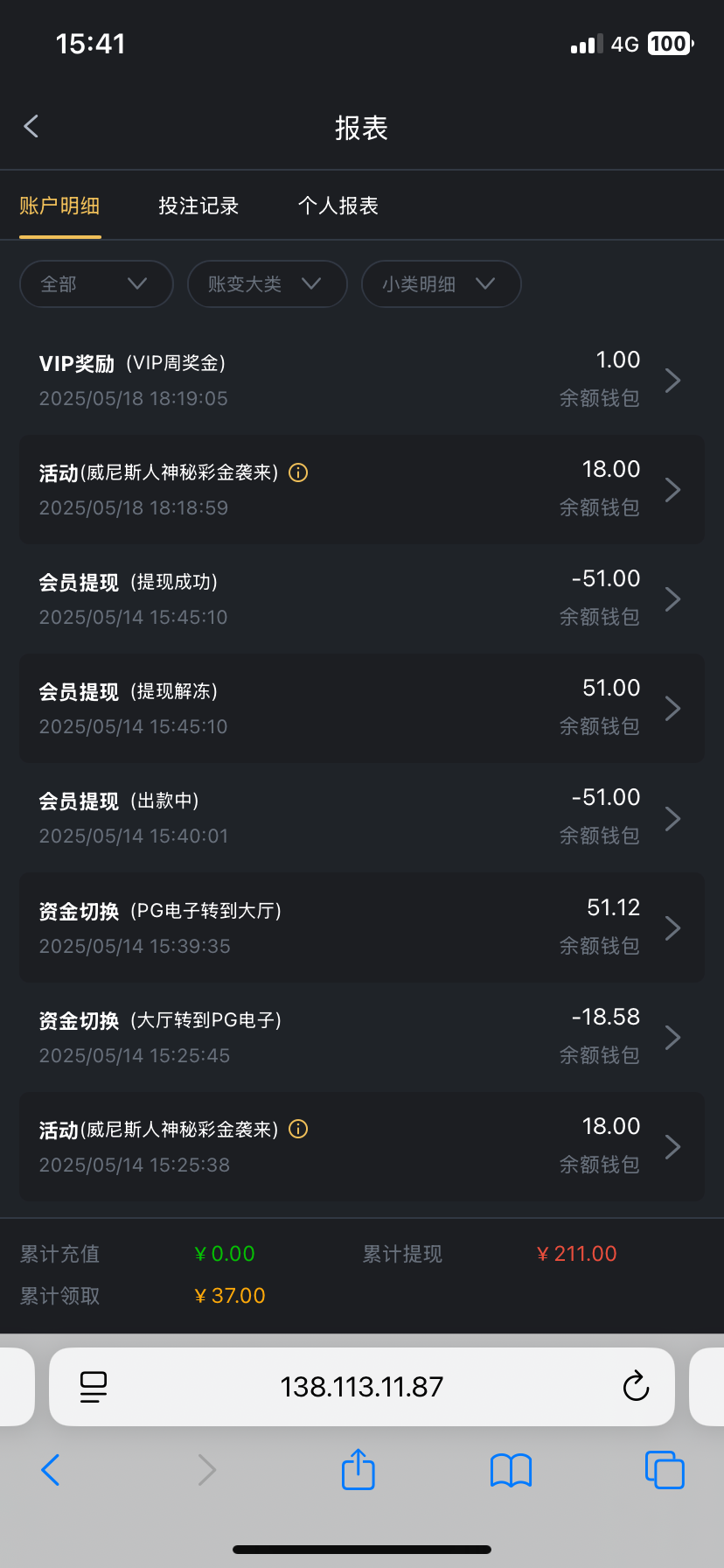Open the page reader menu icon in address bar
724x1568 pixels.
click(93, 1386)
